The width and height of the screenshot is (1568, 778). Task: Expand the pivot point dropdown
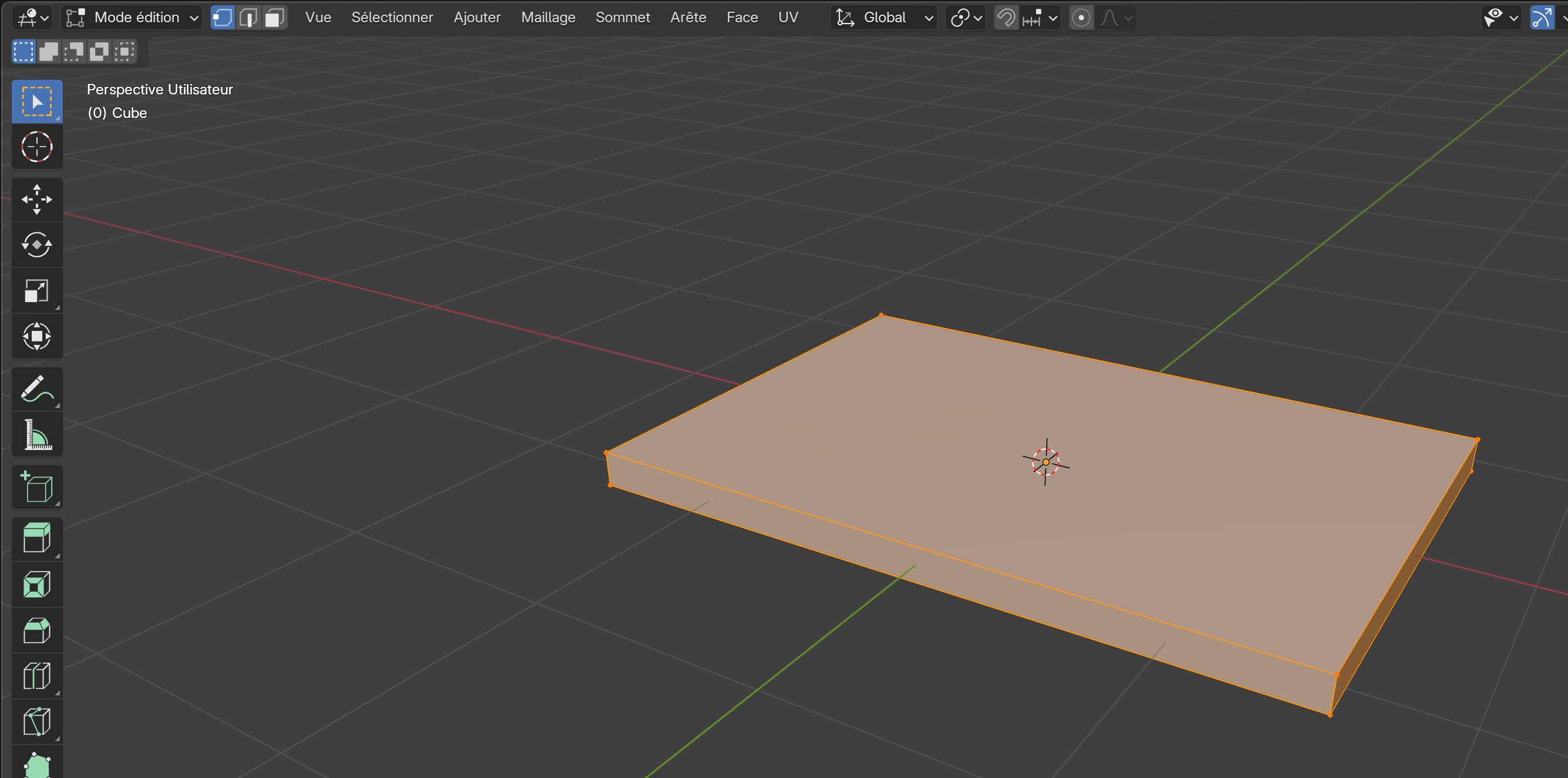[966, 18]
